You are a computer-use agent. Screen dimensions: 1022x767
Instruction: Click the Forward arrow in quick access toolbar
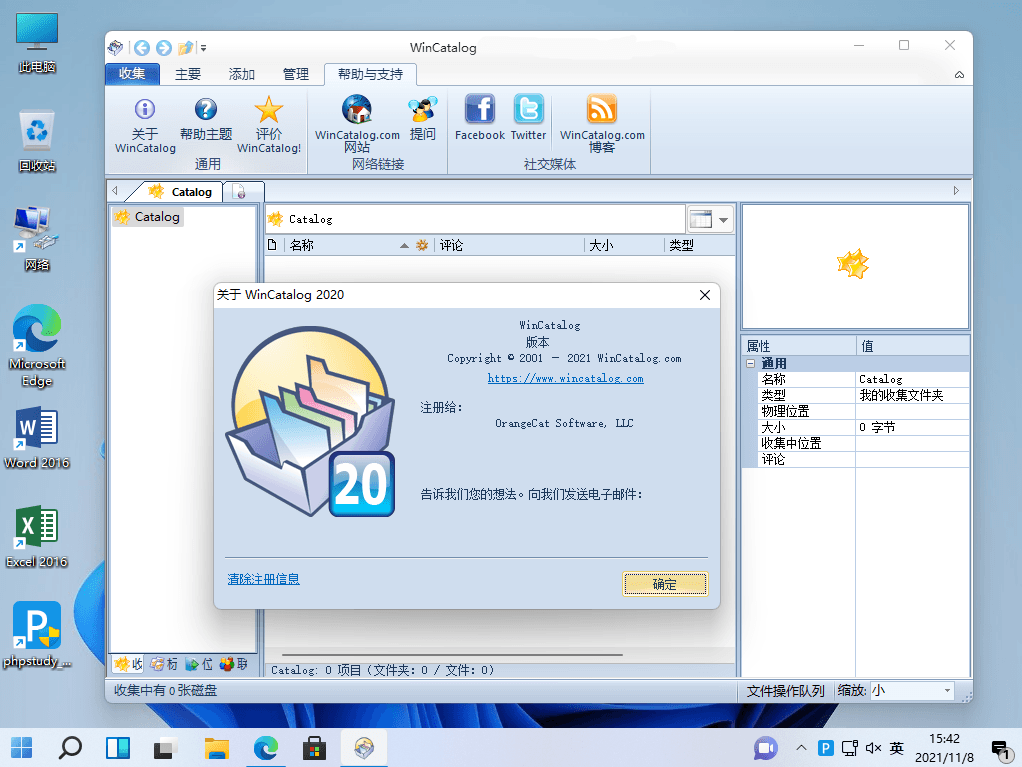click(x=164, y=48)
